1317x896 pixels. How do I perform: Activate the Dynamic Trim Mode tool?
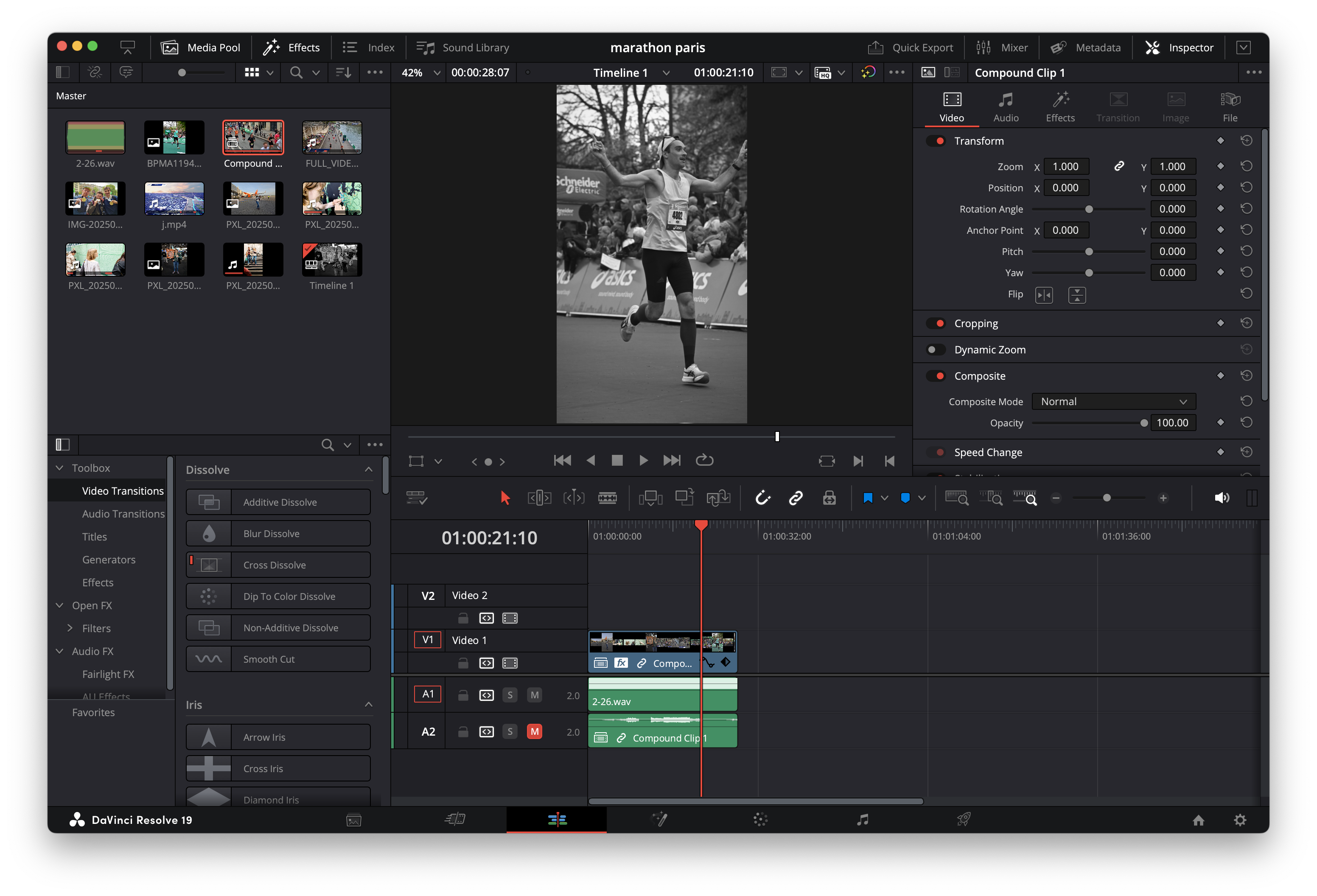click(x=574, y=498)
